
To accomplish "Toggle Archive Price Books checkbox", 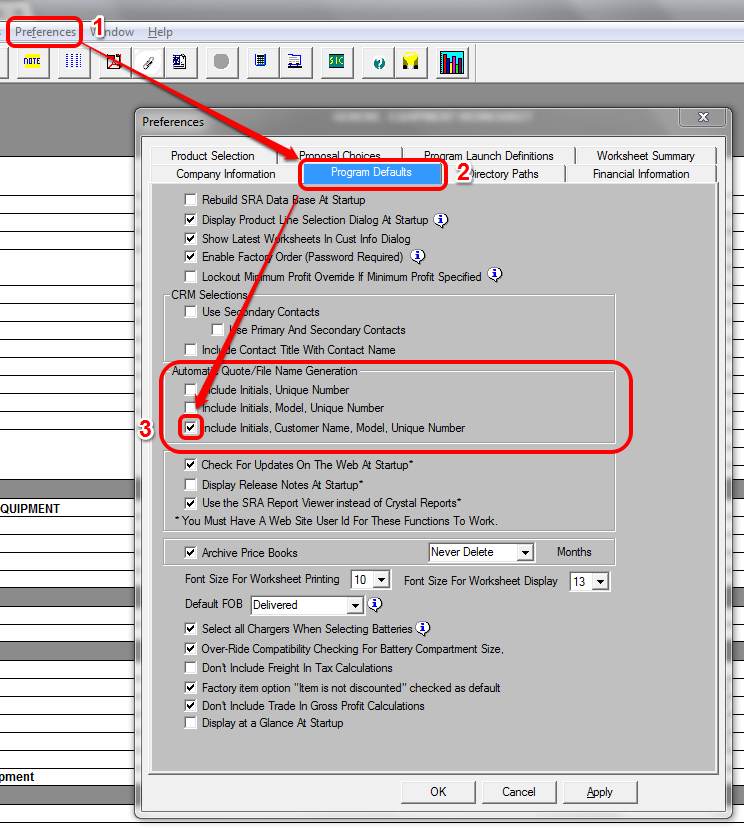I will tap(191, 552).
